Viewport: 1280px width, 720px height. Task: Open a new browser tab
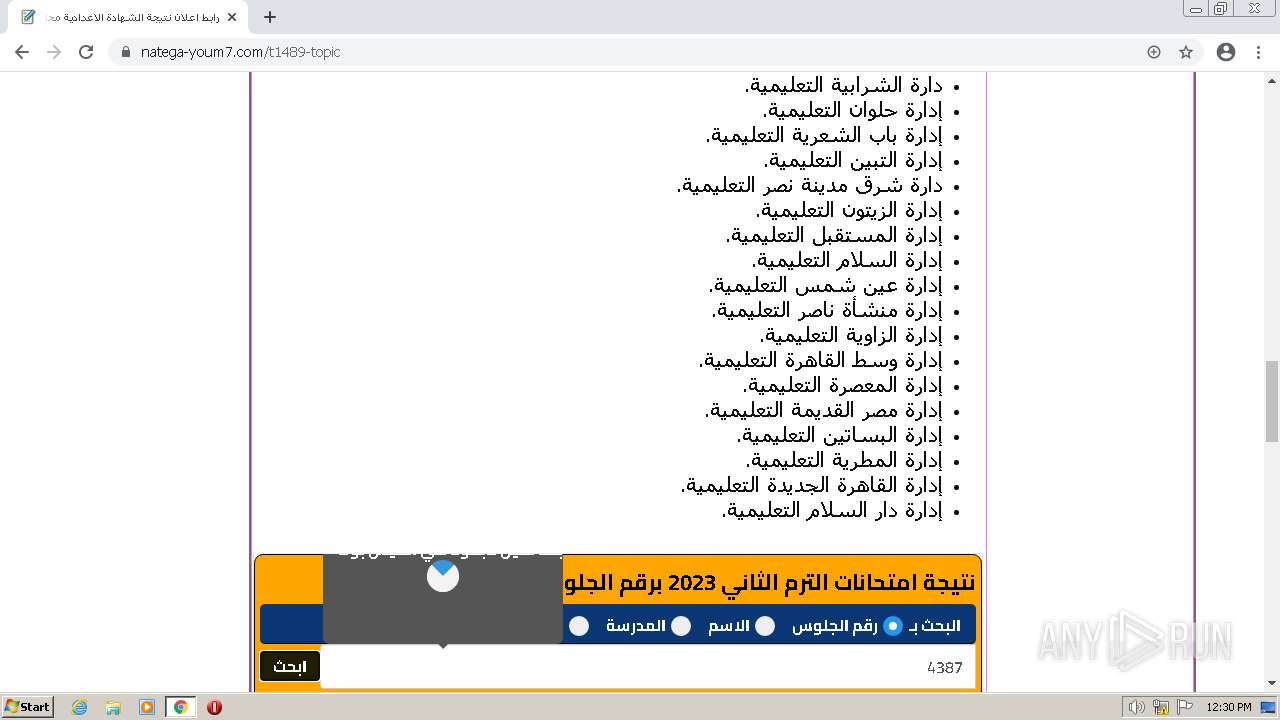(270, 17)
